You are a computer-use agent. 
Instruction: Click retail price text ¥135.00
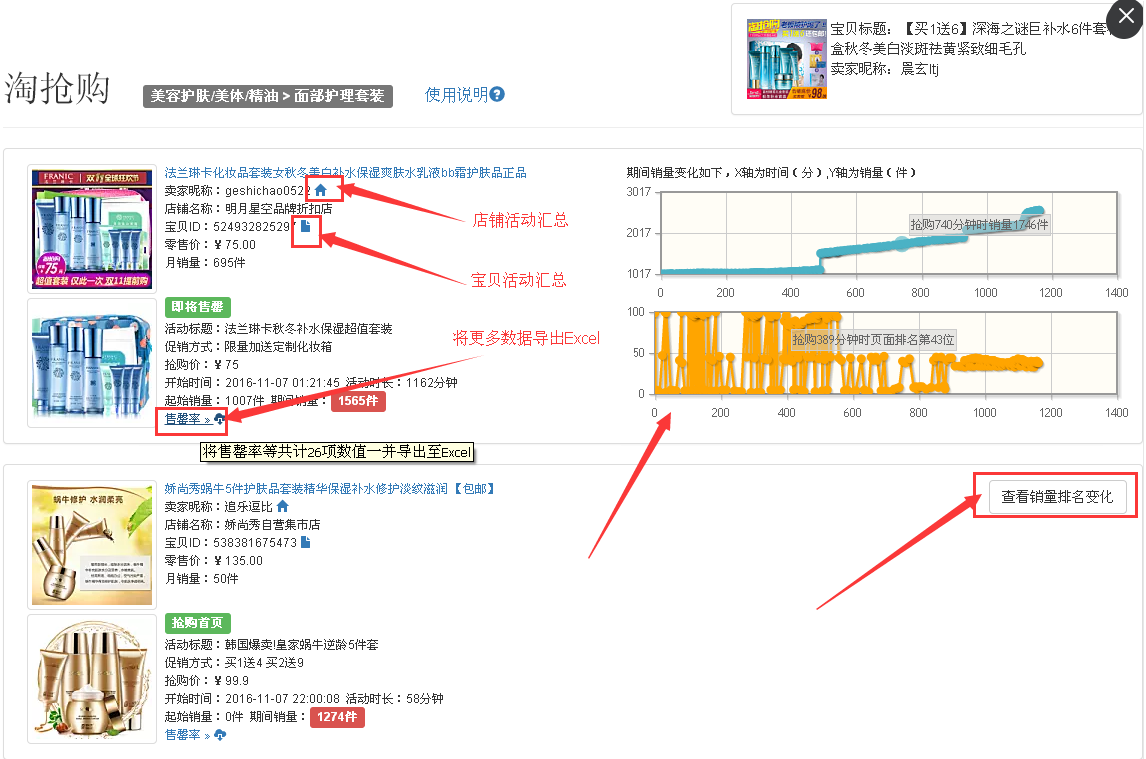(238, 561)
